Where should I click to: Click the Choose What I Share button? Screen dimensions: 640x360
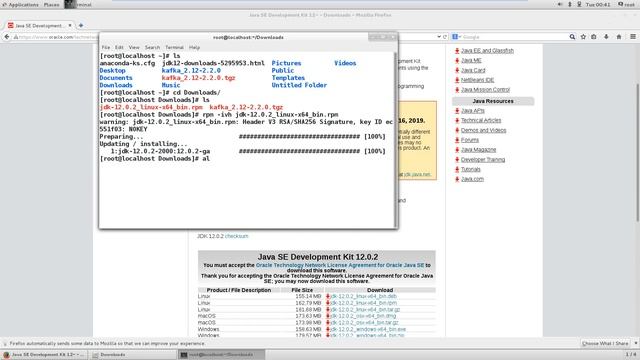click(x=605, y=344)
